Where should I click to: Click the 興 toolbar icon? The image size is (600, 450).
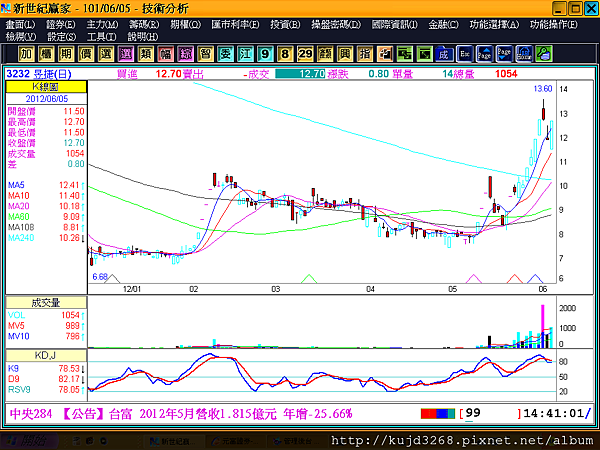[x=344, y=54]
